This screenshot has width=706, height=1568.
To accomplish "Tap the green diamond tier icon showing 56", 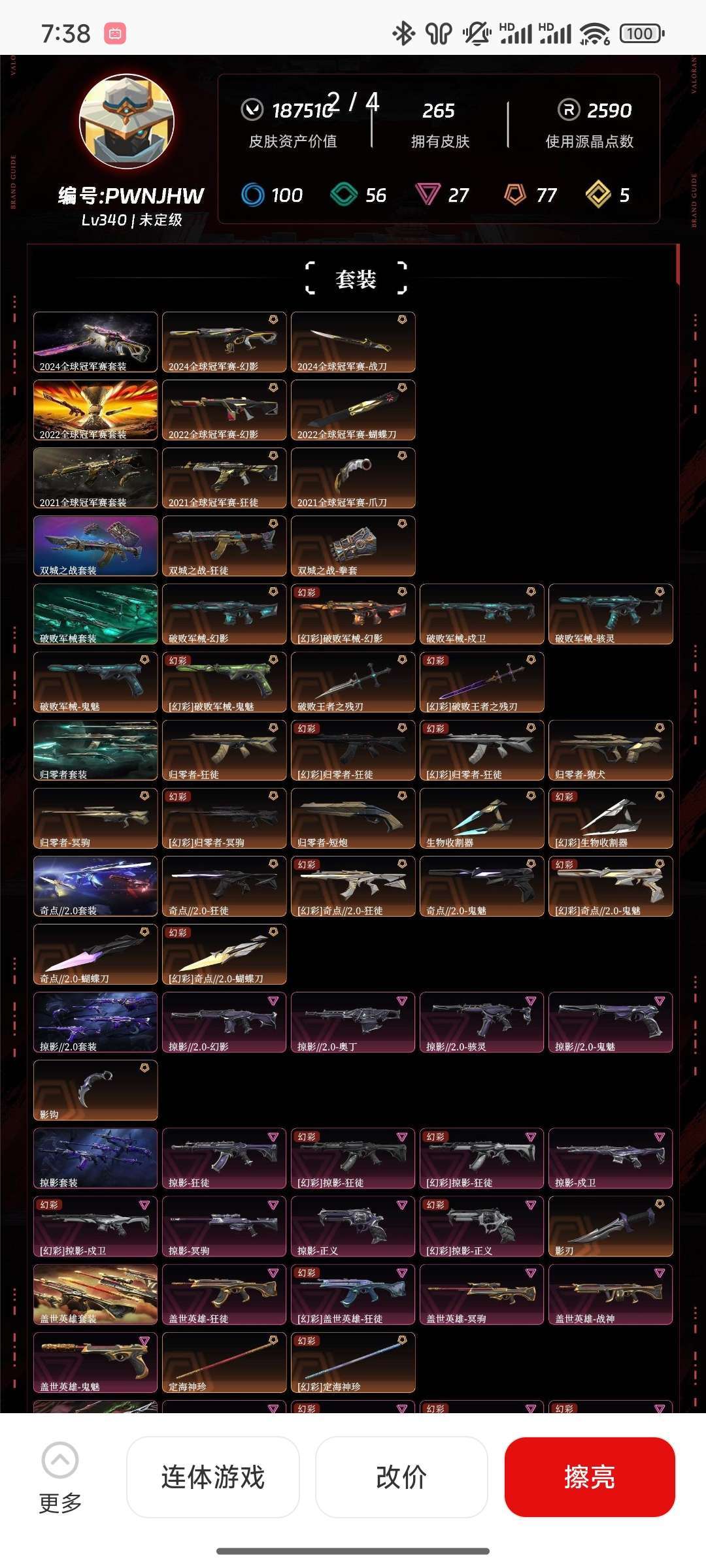I will tap(344, 195).
